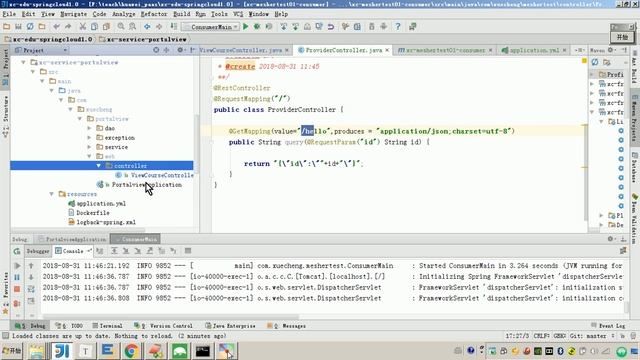Rerun ConsumerMain in the Debug panel
The height and width of the screenshot is (360, 640).
(17, 251)
